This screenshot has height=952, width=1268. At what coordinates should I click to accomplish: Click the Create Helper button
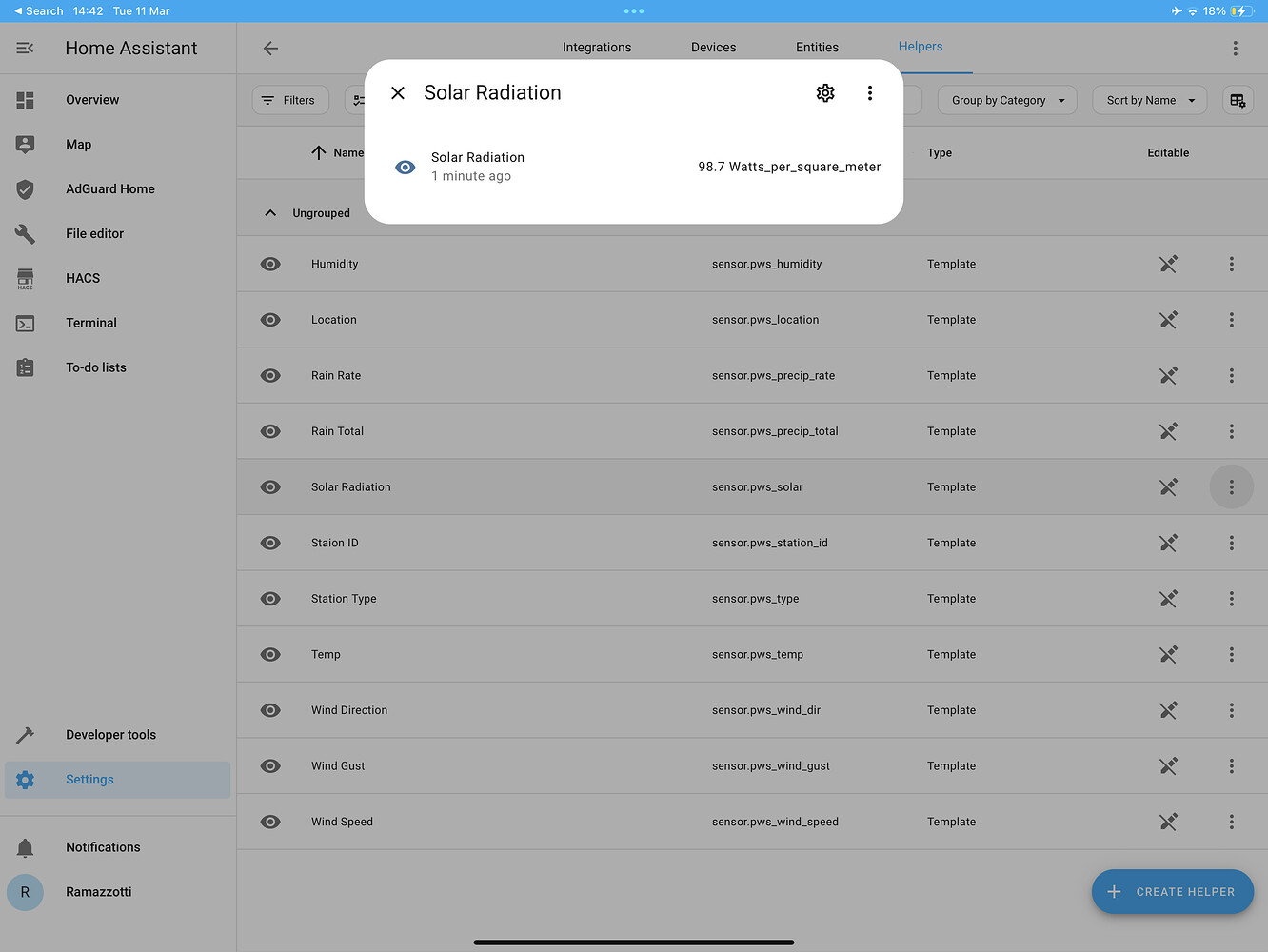[1173, 892]
